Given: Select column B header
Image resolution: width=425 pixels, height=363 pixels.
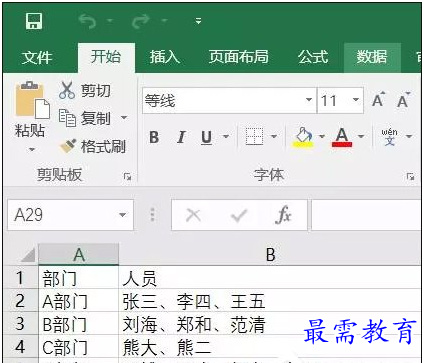Looking at the screenshot, I should pos(270,255).
